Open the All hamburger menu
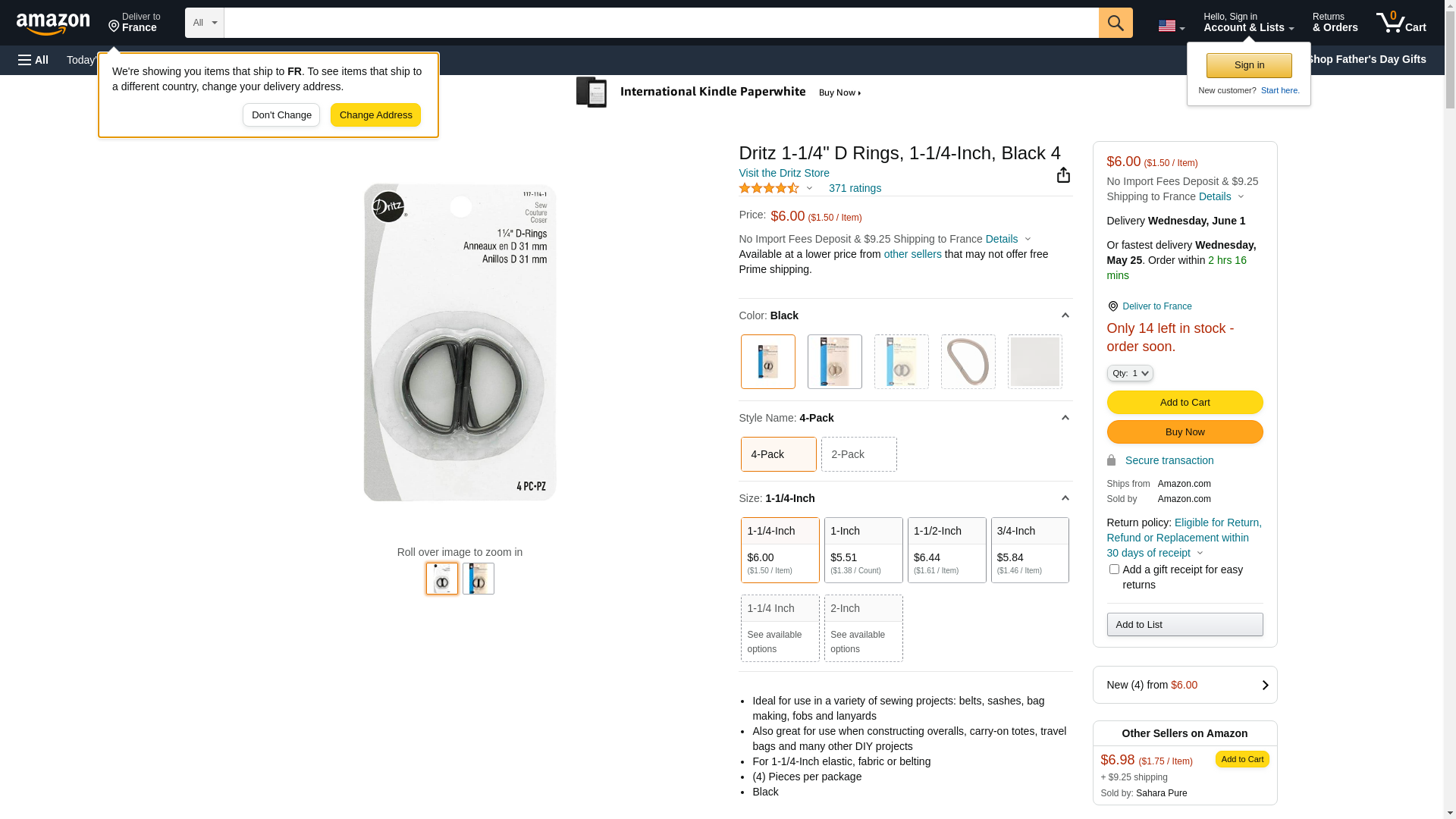The width and height of the screenshot is (1456, 819). (x=33, y=60)
